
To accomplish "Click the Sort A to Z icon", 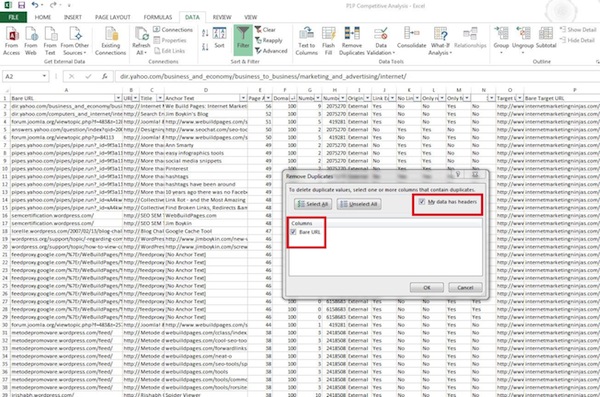I will pos(205,34).
